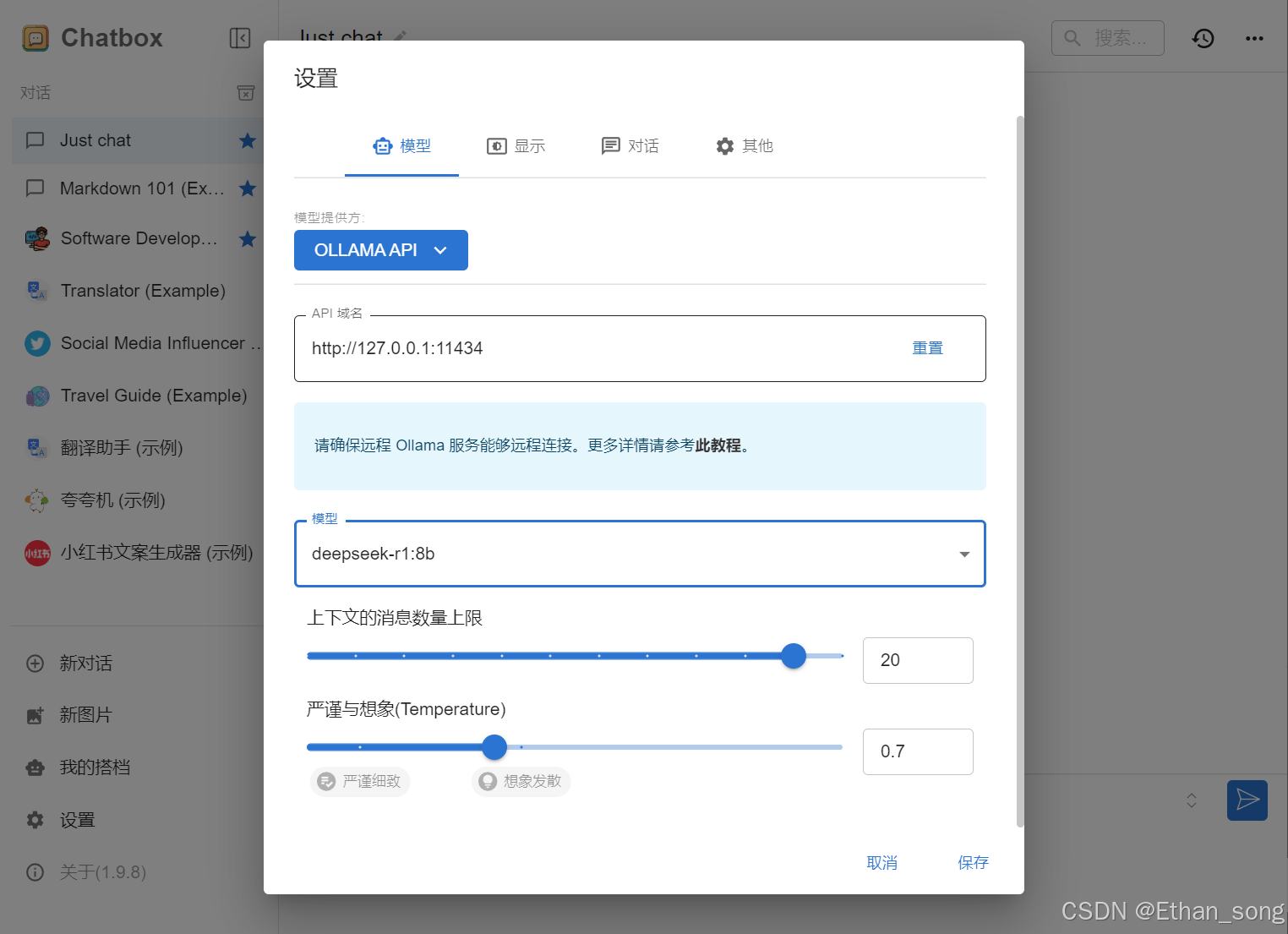Switch to the 模型 tab

pyautogui.click(x=401, y=146)
